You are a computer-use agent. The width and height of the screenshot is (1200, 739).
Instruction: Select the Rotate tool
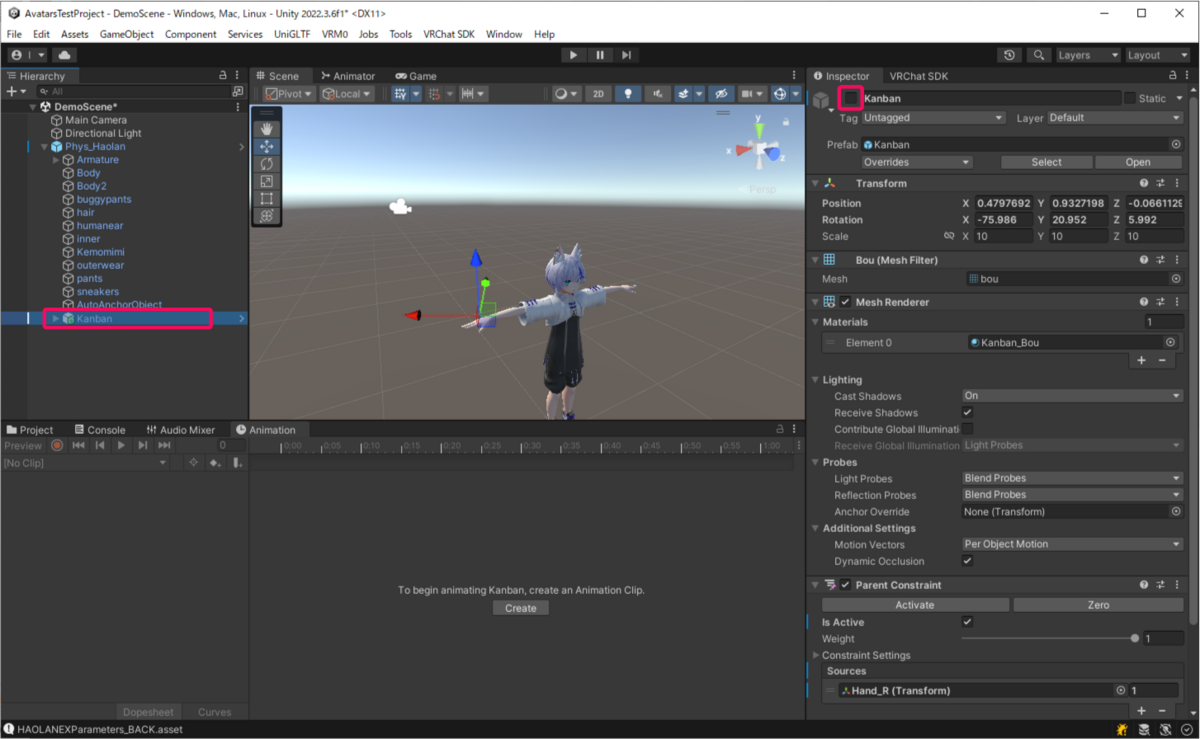pyautogui.click(x=266, y=163)
